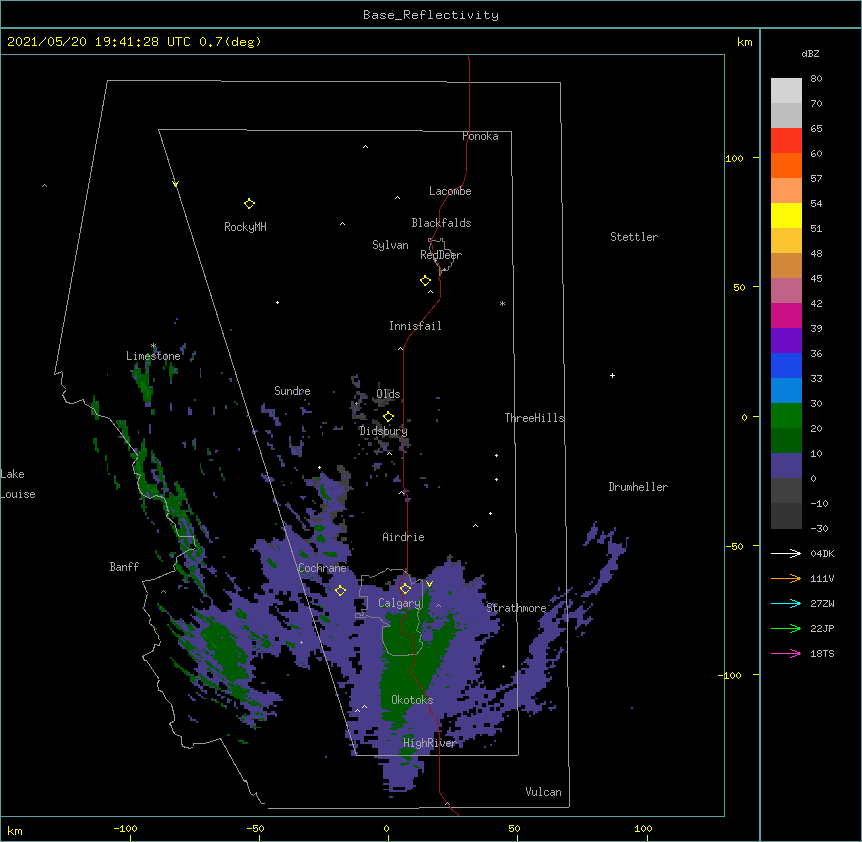Click the HighRiver label
The width and height of the screenshot is (862, 842).
(430, 743)
